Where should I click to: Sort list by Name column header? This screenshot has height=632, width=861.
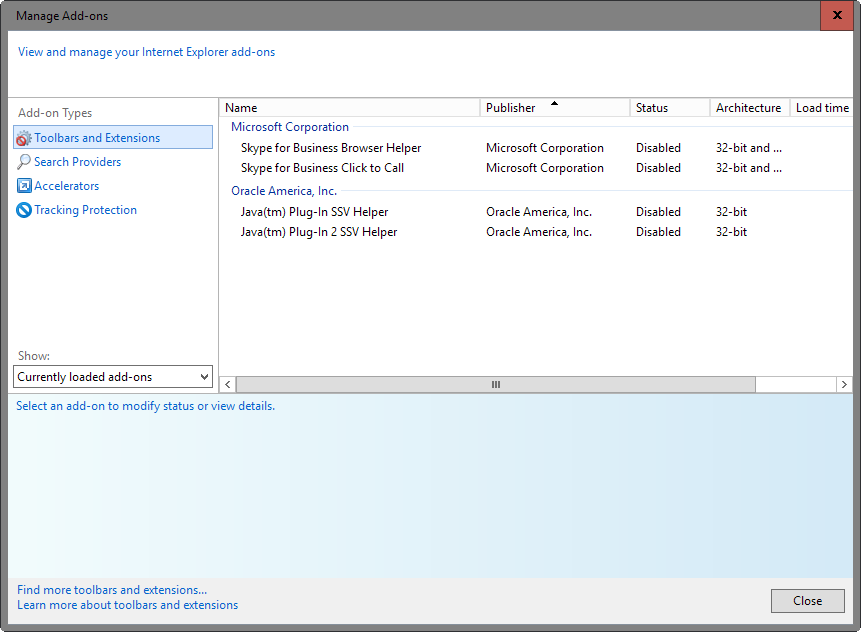pyautogui.click(x=350, y=108)
